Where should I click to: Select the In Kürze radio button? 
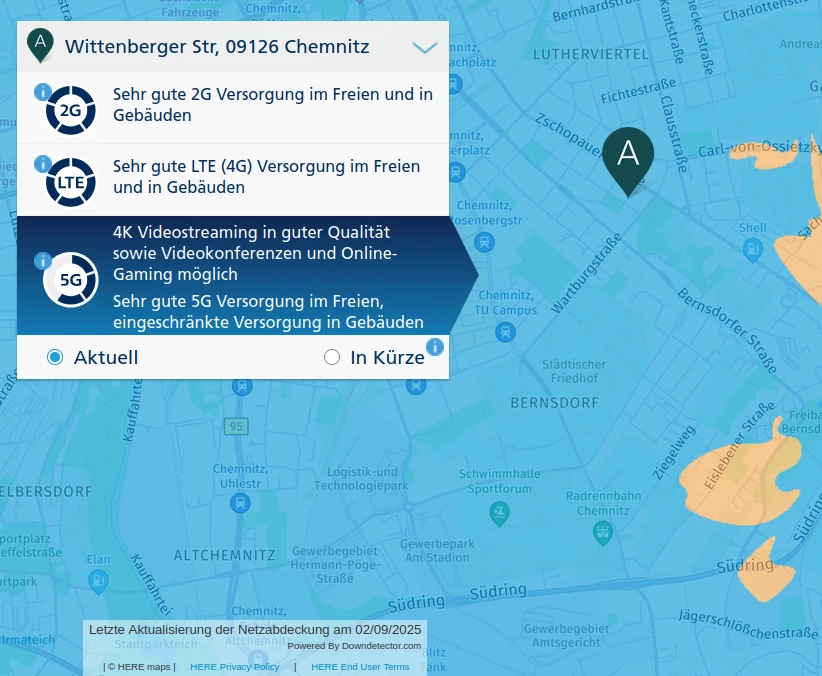pos(332,357)
